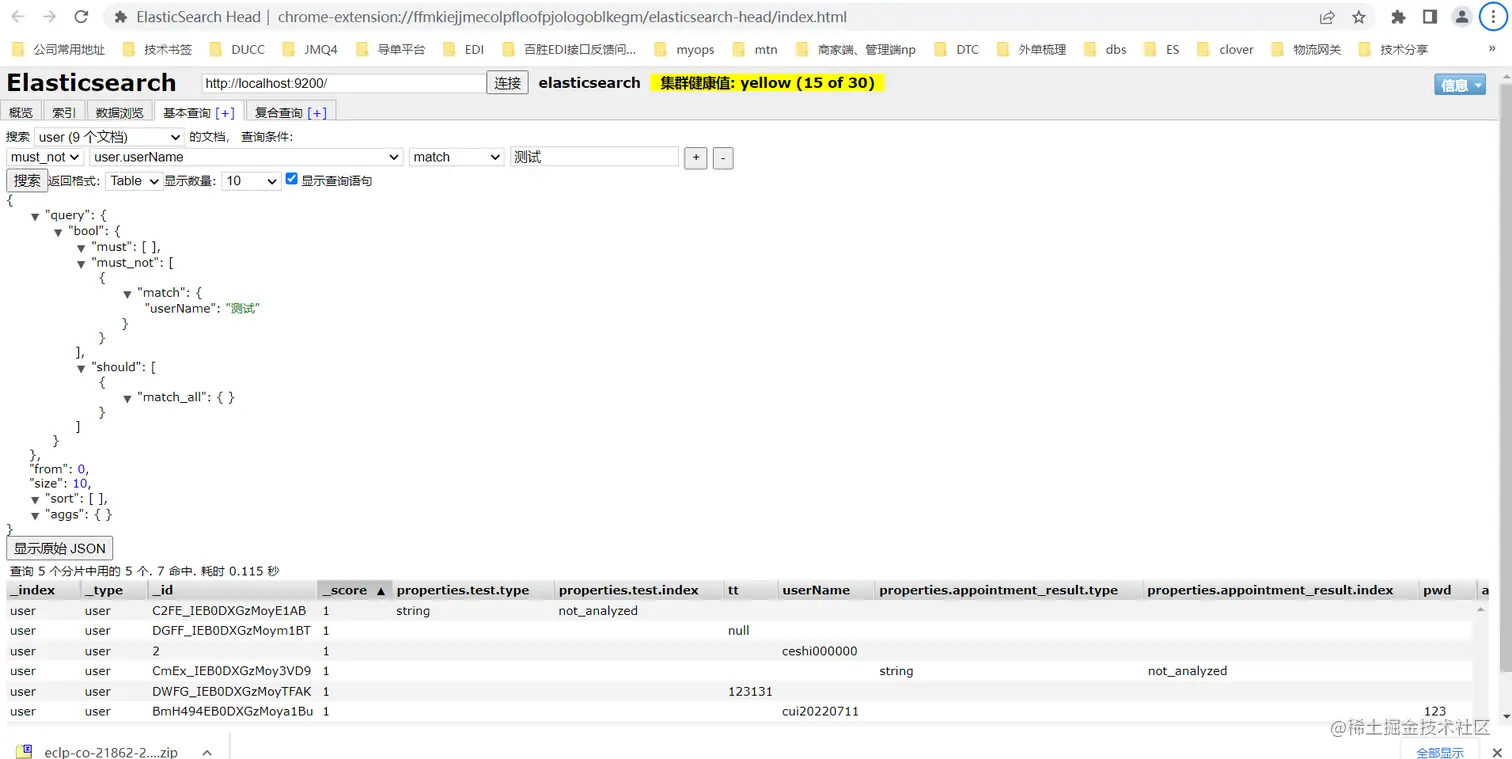Collapse the "query" JSON node
This screenshot has width=1512, height=759.
pyautogui.click(x=35, y=217)
